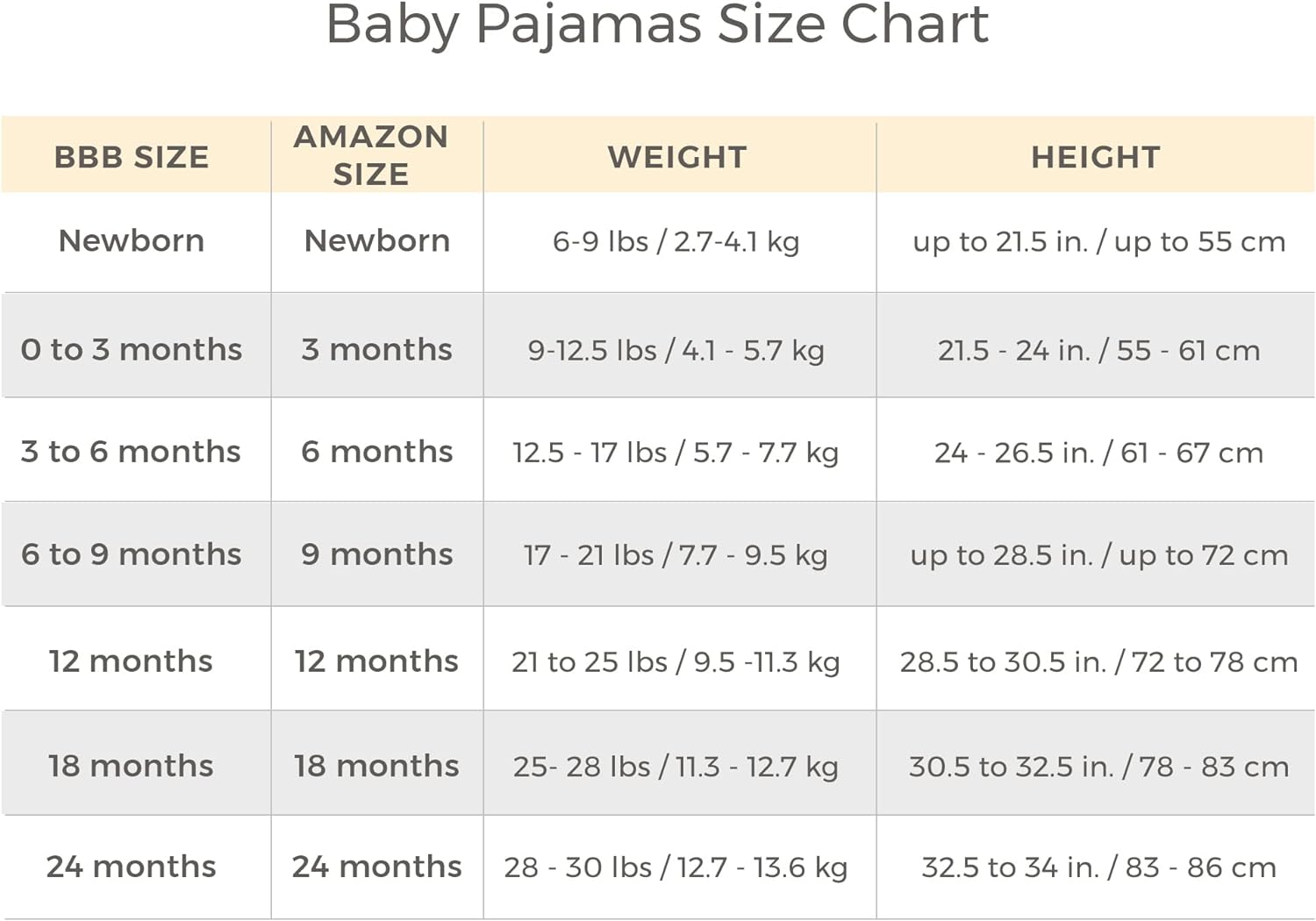Screen dimensions: 1316x921
Task: Select the 32.5 to 34 in. height cell
Action: tap(1099, 867)
